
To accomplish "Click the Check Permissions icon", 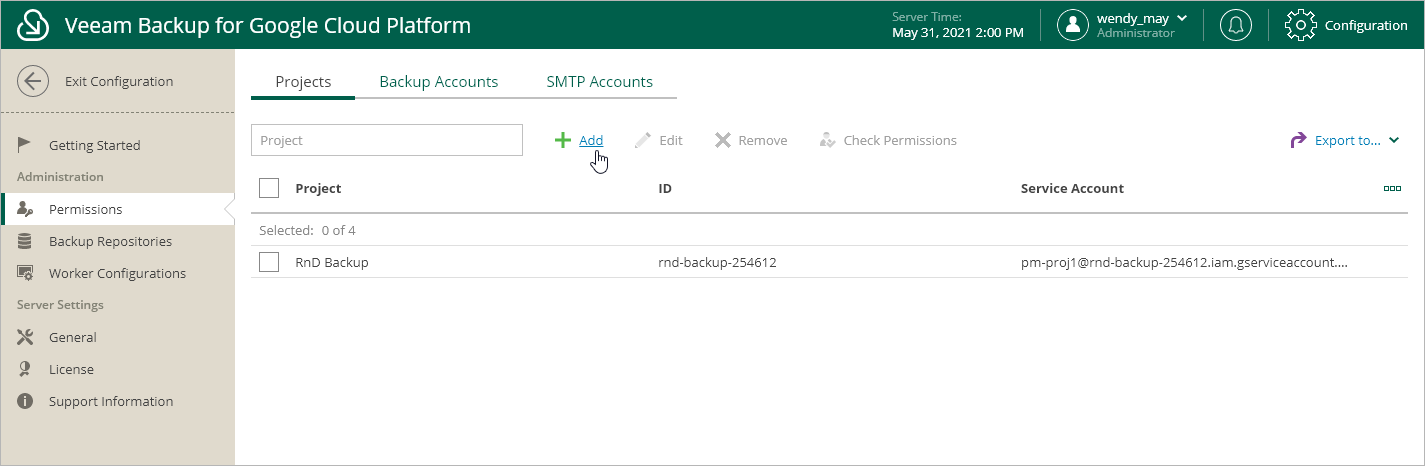I will 827,140.
